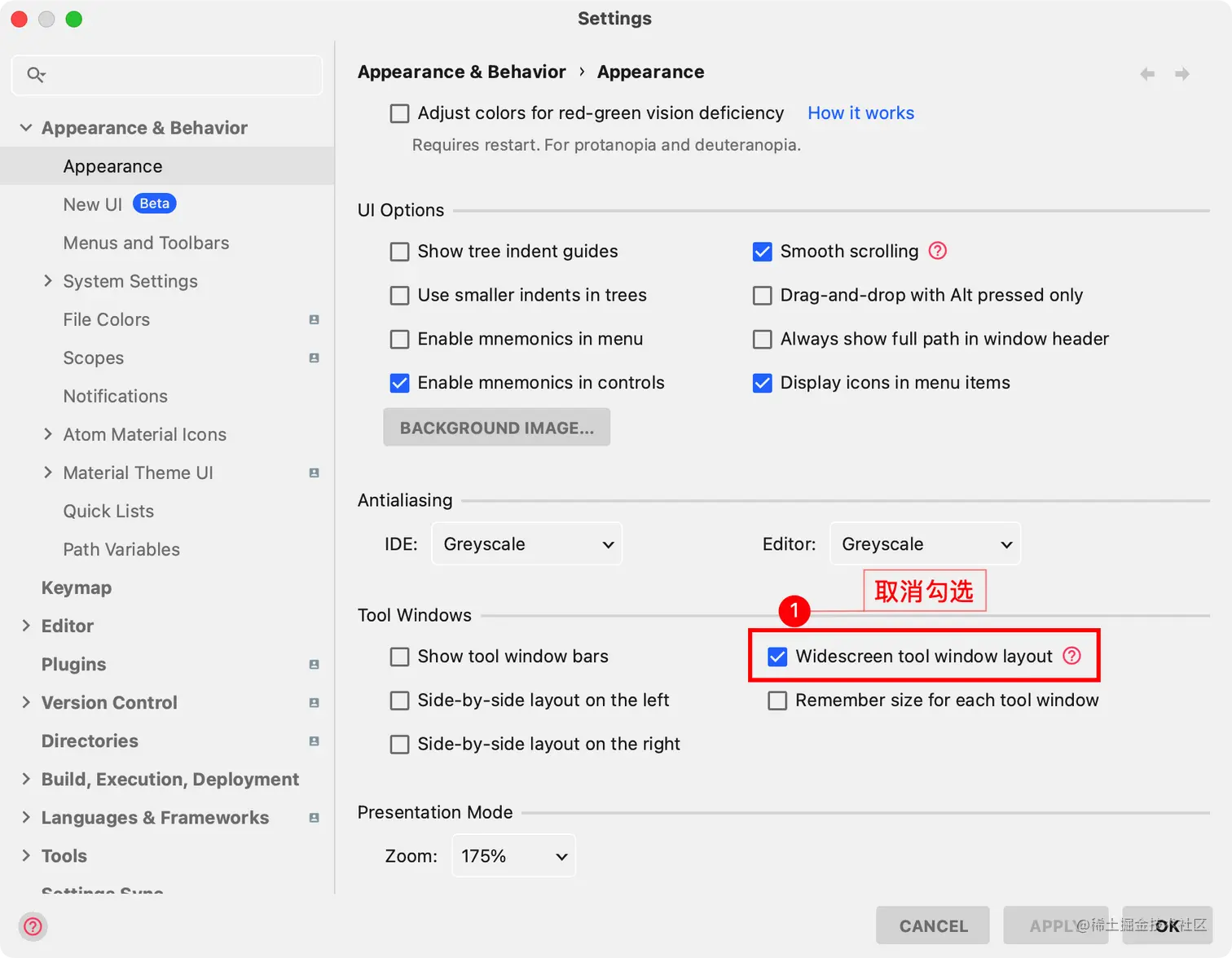Open the Notifications settings page
Image resolution: width=1232 pixels, height=958 pixels.
pos(116,396)
